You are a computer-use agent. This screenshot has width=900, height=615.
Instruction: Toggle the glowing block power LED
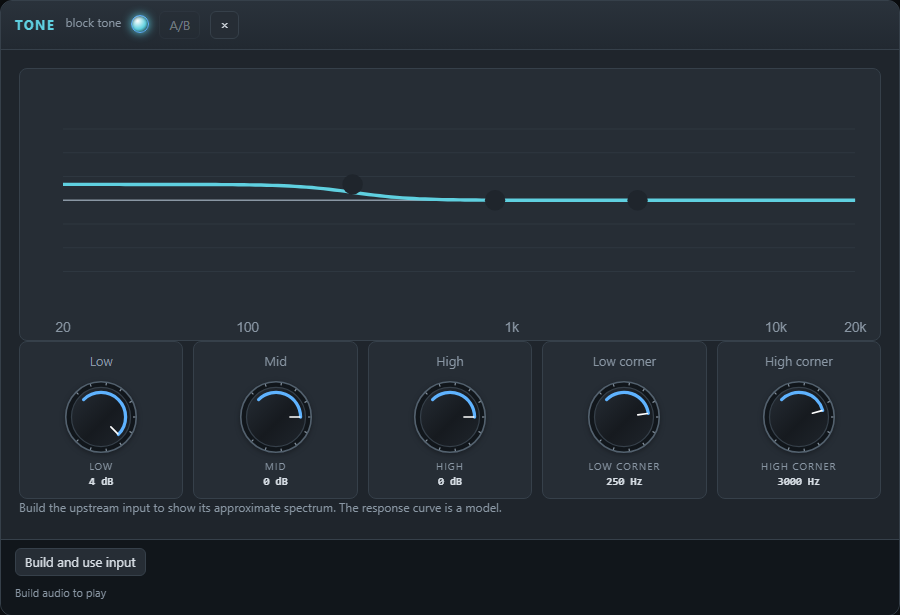coord(140,24)
